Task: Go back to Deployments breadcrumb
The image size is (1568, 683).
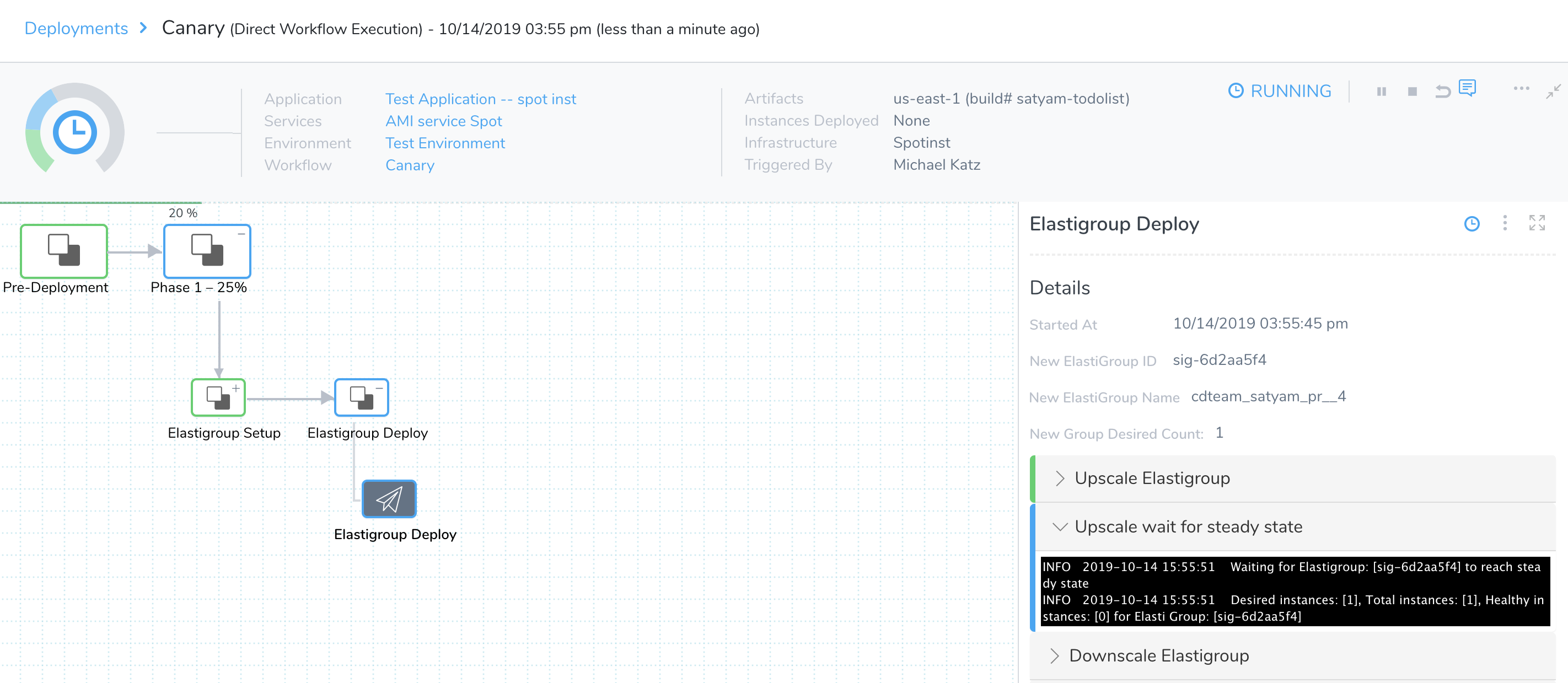Action: coord(76,29)
